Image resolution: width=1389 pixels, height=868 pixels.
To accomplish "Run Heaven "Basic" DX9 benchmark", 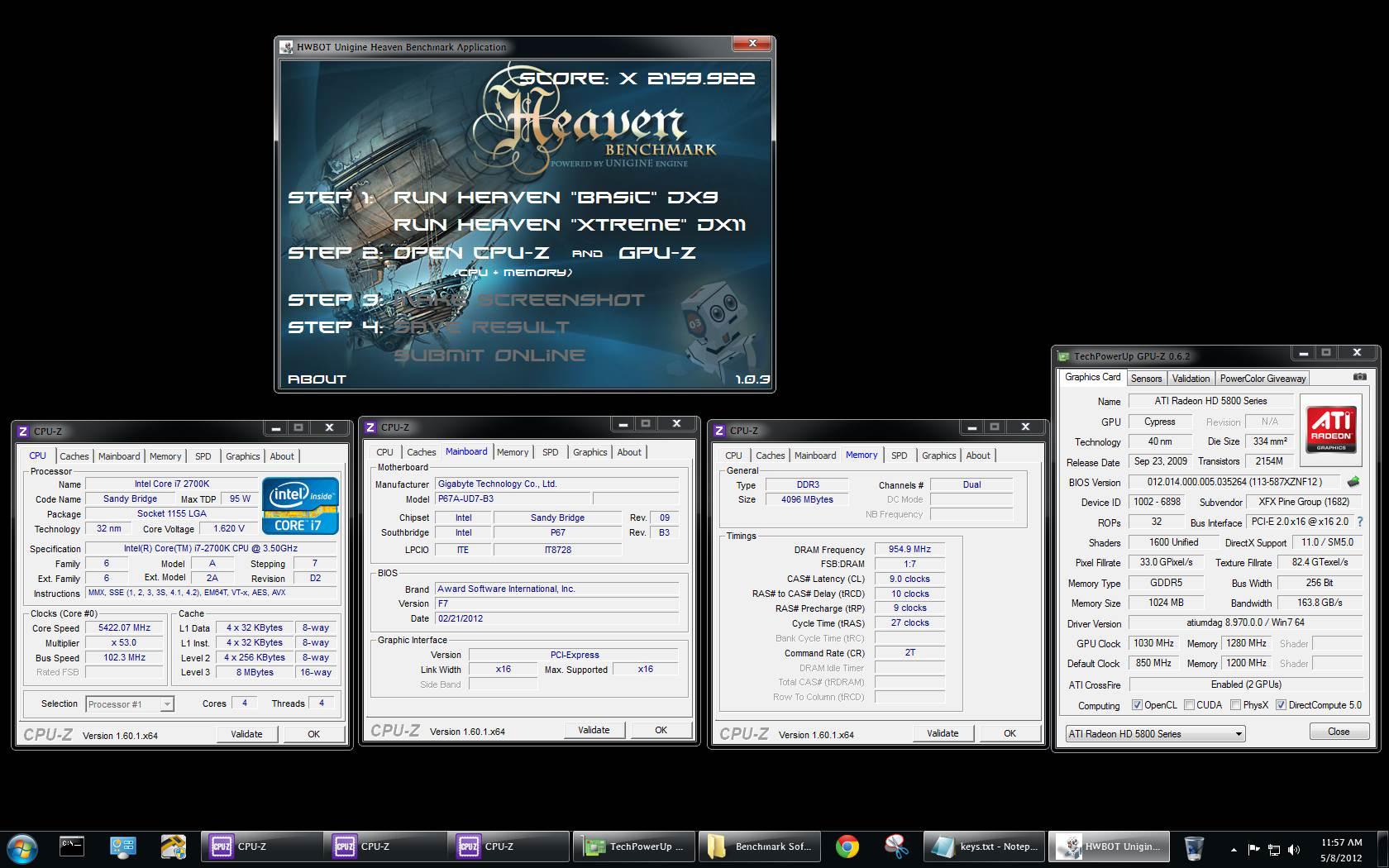I will [556, 198].
